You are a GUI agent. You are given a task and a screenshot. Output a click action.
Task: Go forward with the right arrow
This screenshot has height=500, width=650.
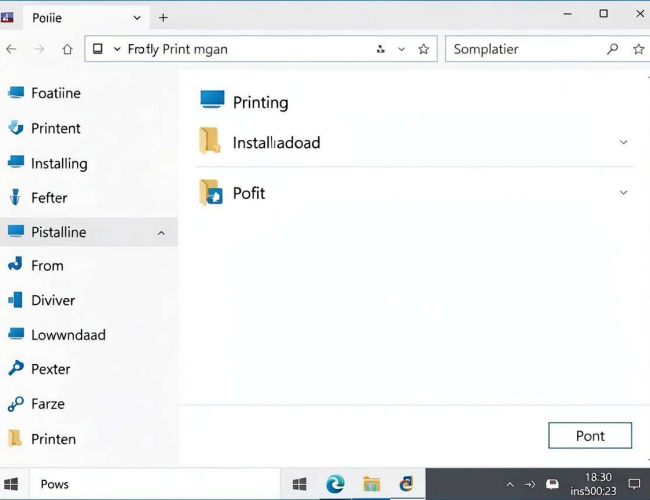click(x=39, y=49)
